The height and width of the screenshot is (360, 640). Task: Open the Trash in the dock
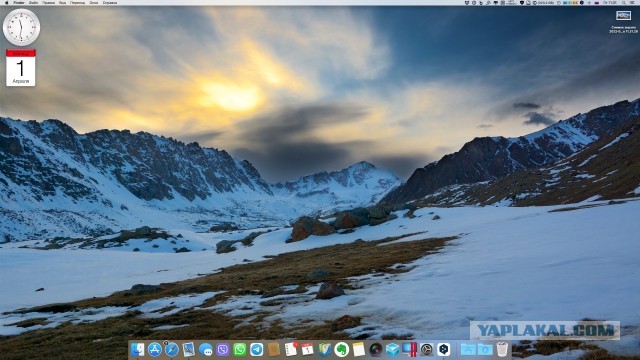[x=502, y=349]
